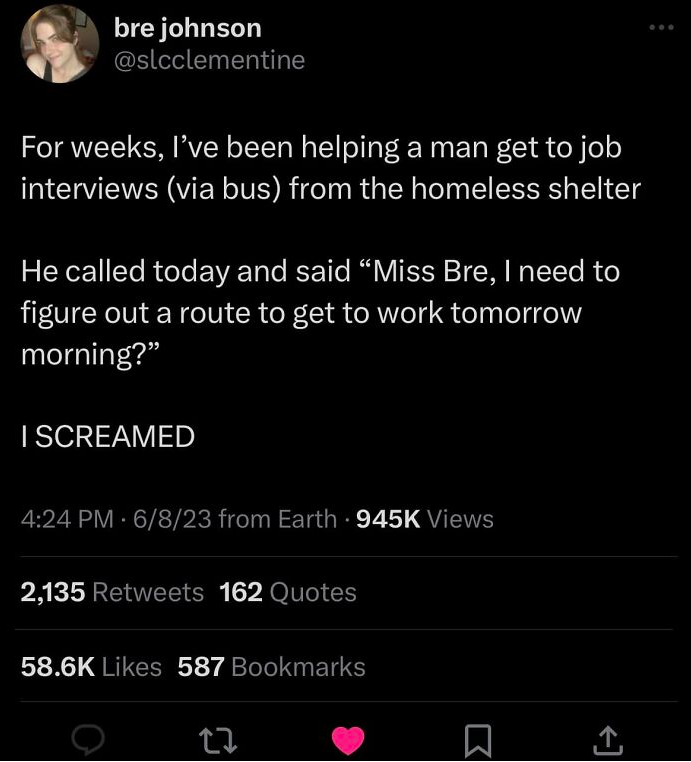Open the 'from Earth' location label
Viewport: 691px width, 762px height.
click(x=278, y=519)
